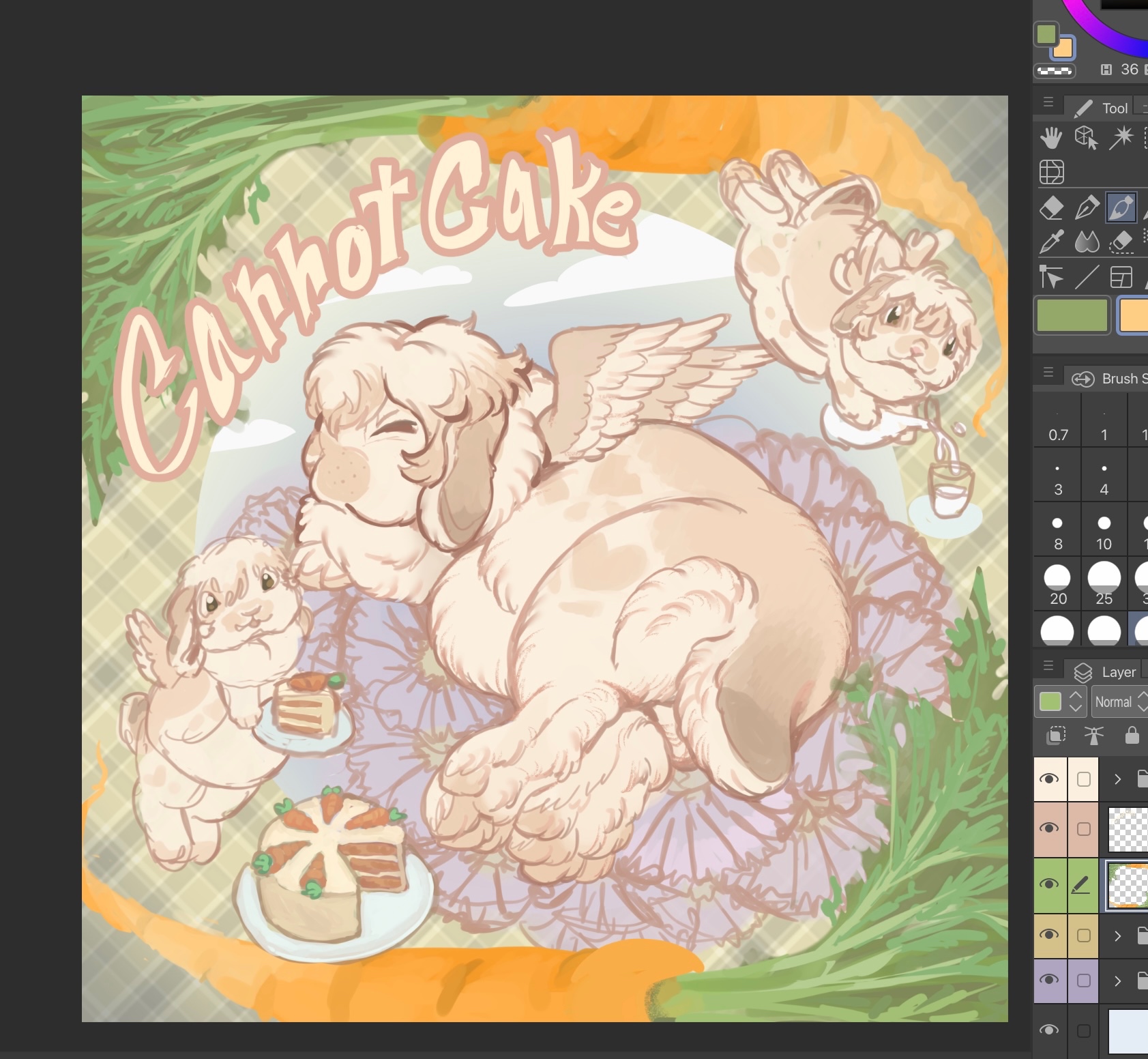Select the Eyedropper tool
1148x1059 pixels.
coord(1051,242)
